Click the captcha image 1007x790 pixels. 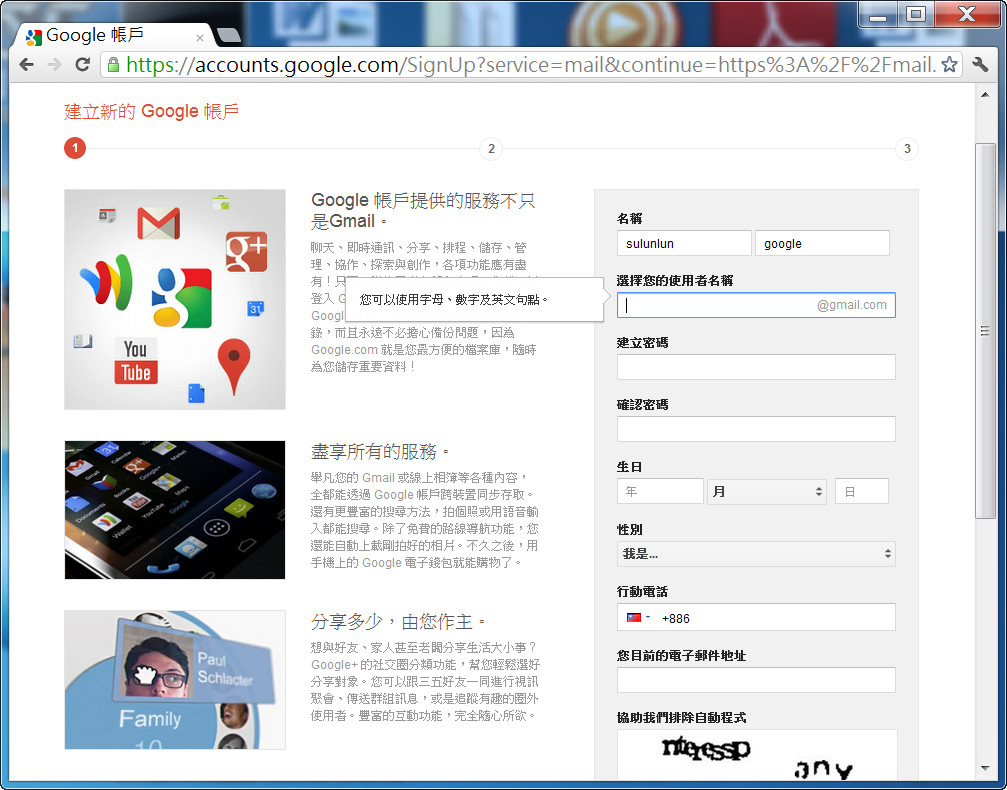(757, 755)
